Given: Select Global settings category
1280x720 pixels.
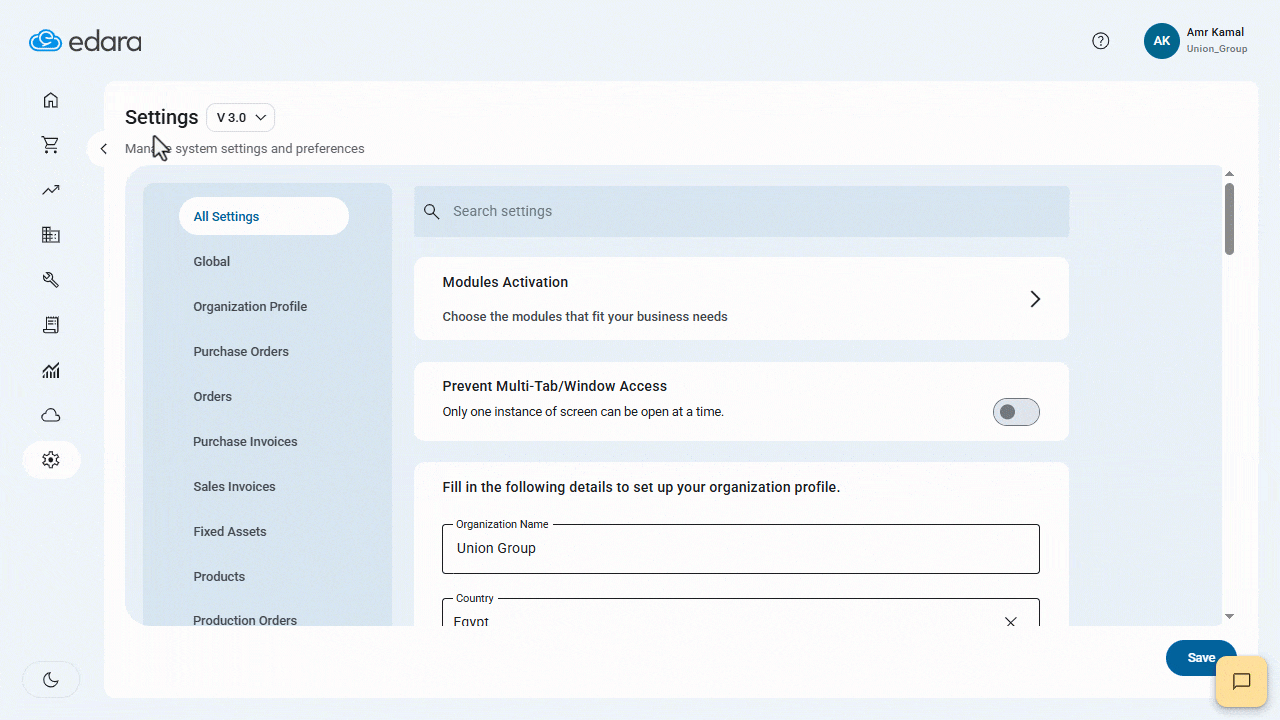Looking at the screenshot, I should click(212, 261).
